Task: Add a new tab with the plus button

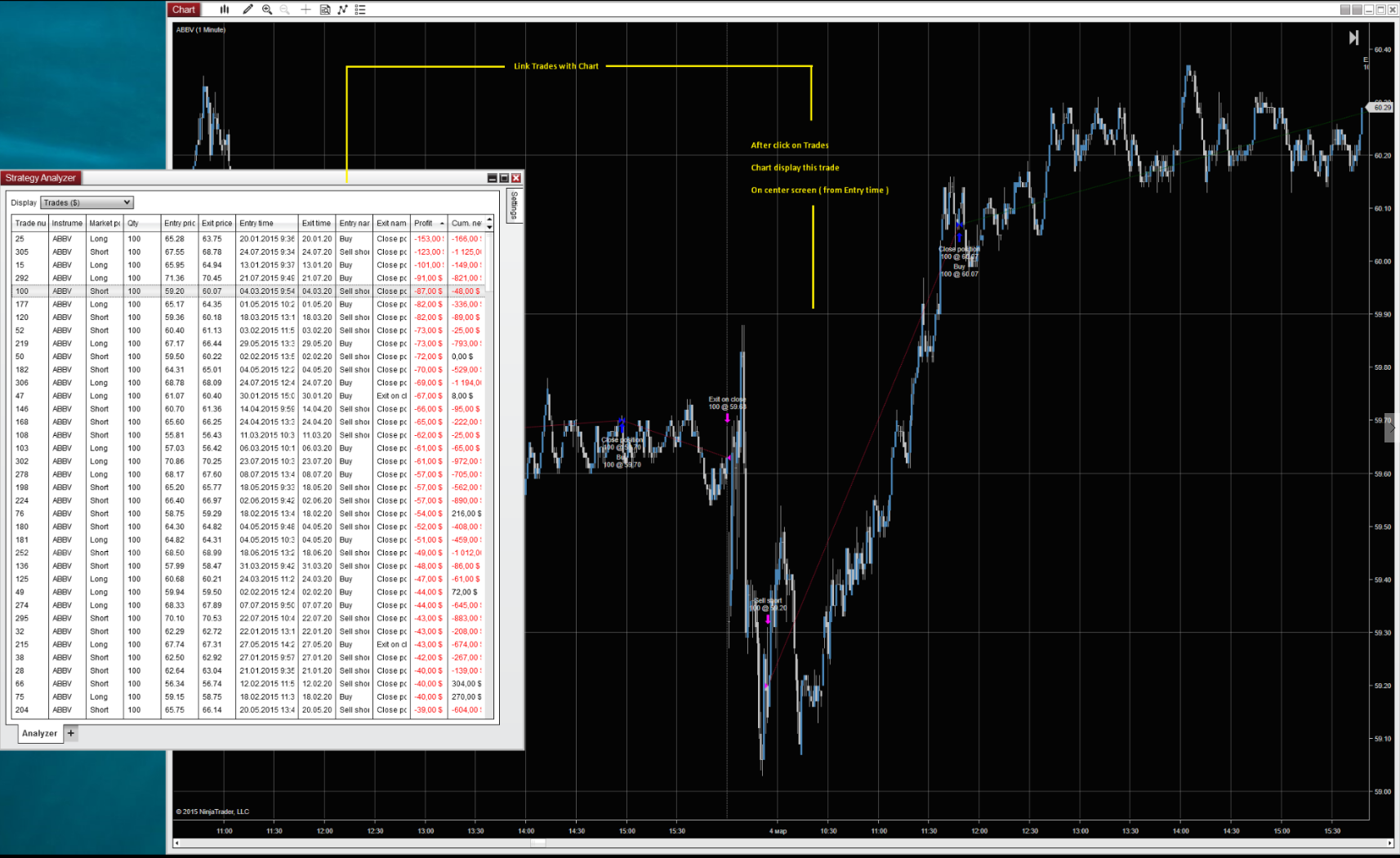Action: point(71,733)
